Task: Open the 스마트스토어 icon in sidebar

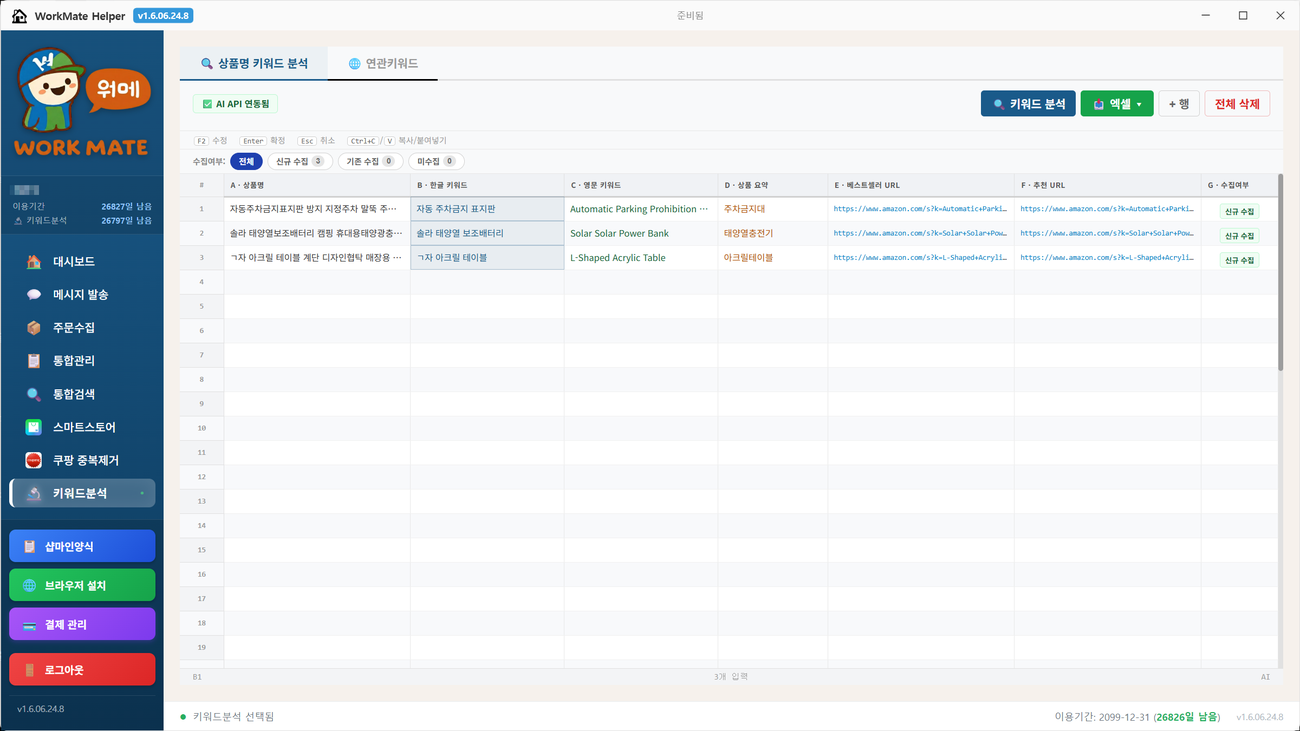Action: tap(34, 427)
